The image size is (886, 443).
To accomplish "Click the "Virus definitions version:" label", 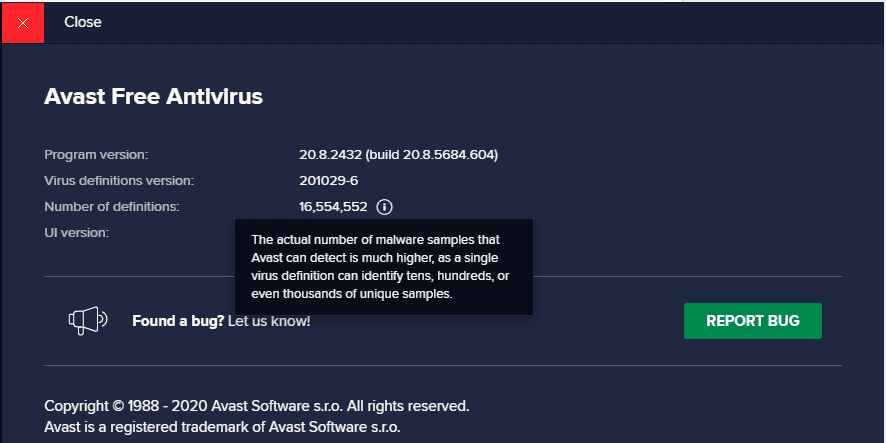I will click(119, 181).
